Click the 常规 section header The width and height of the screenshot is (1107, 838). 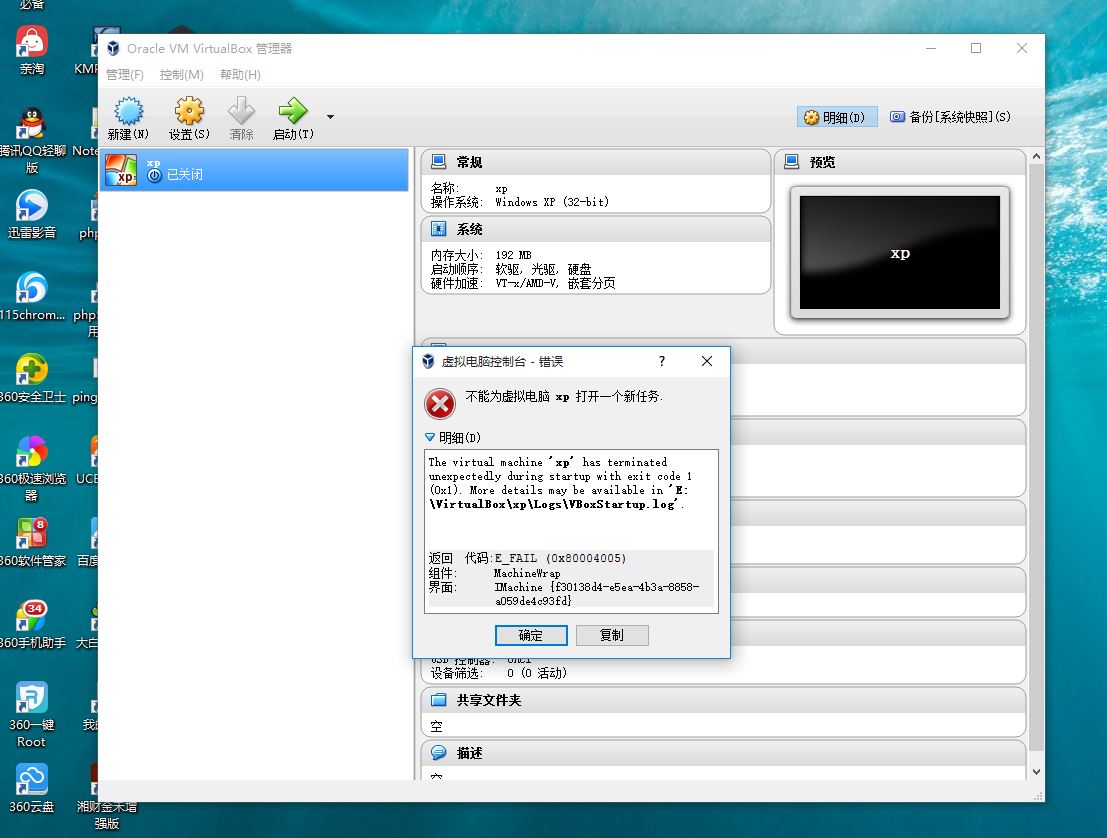[x=595, y=162]
